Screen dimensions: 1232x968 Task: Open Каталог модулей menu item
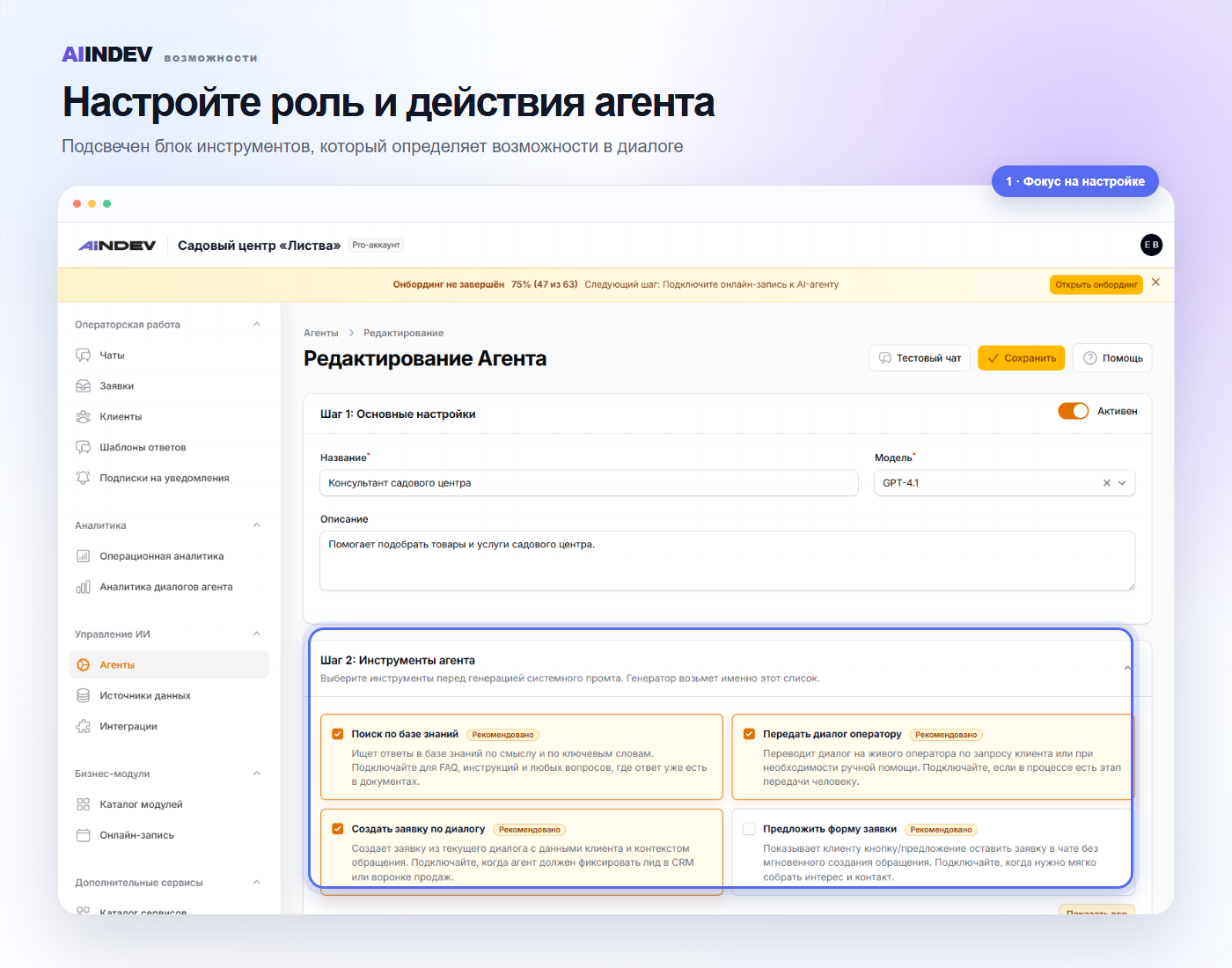click(169, 804)
